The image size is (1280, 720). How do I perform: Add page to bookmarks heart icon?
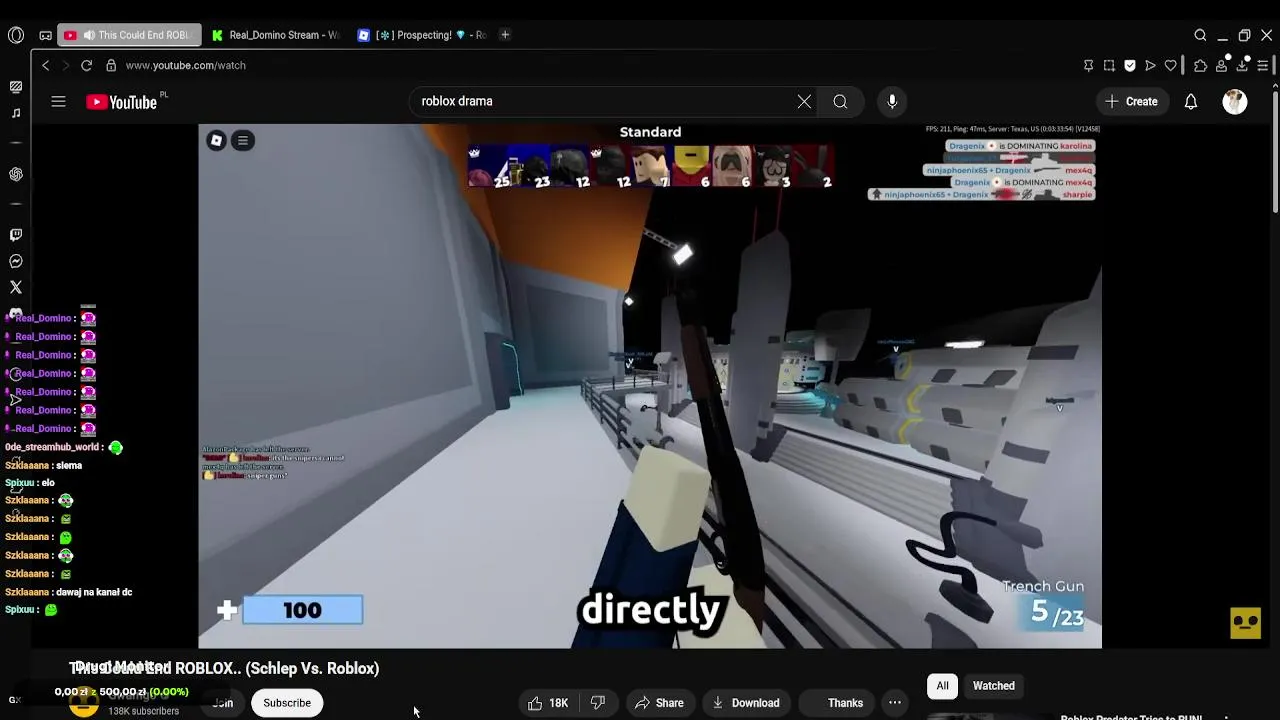(1171, 65)
